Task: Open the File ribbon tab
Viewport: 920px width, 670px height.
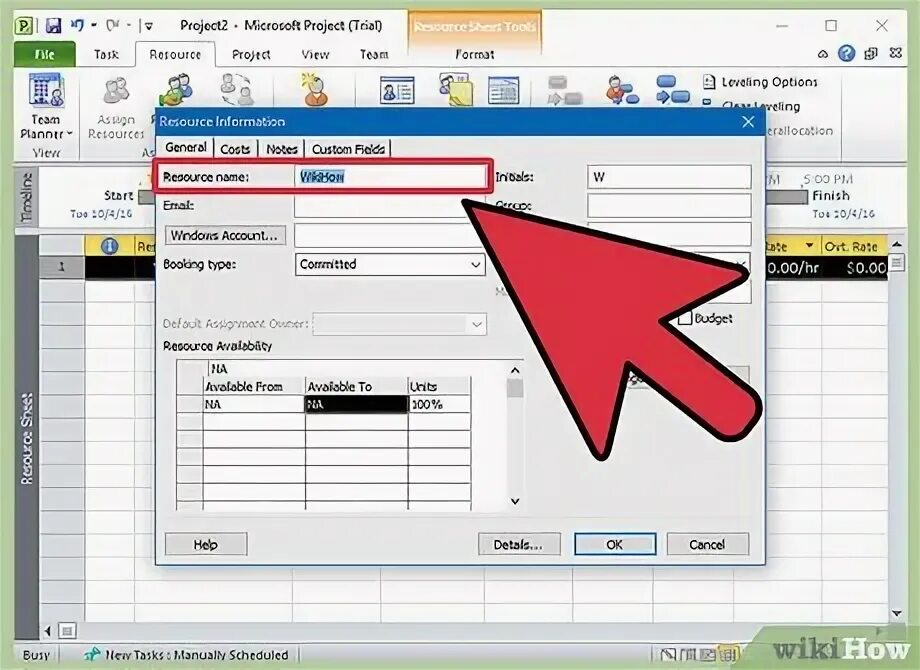Action: point(45,55)
